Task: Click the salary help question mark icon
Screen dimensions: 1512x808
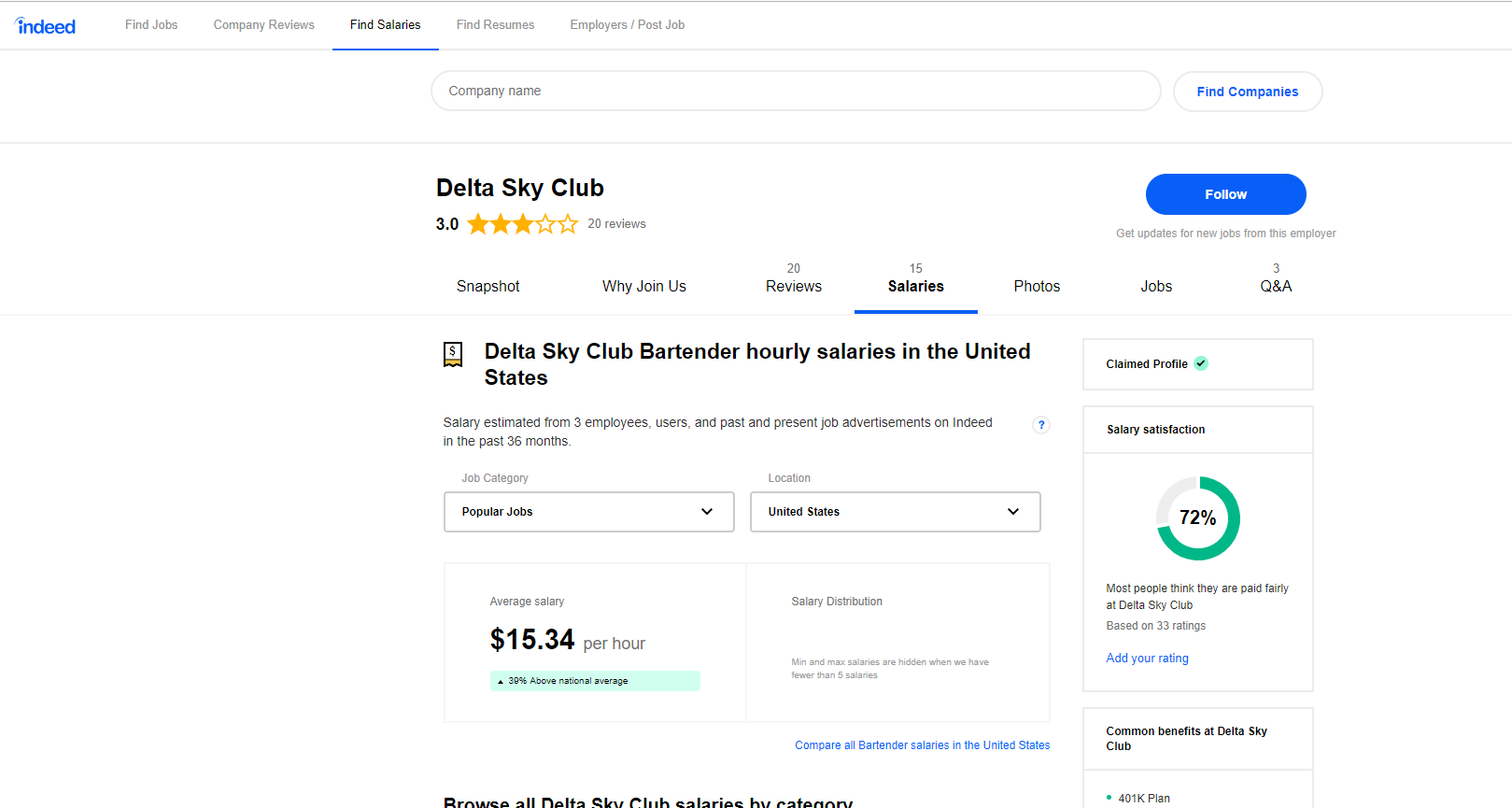Action: [1041, 425]
